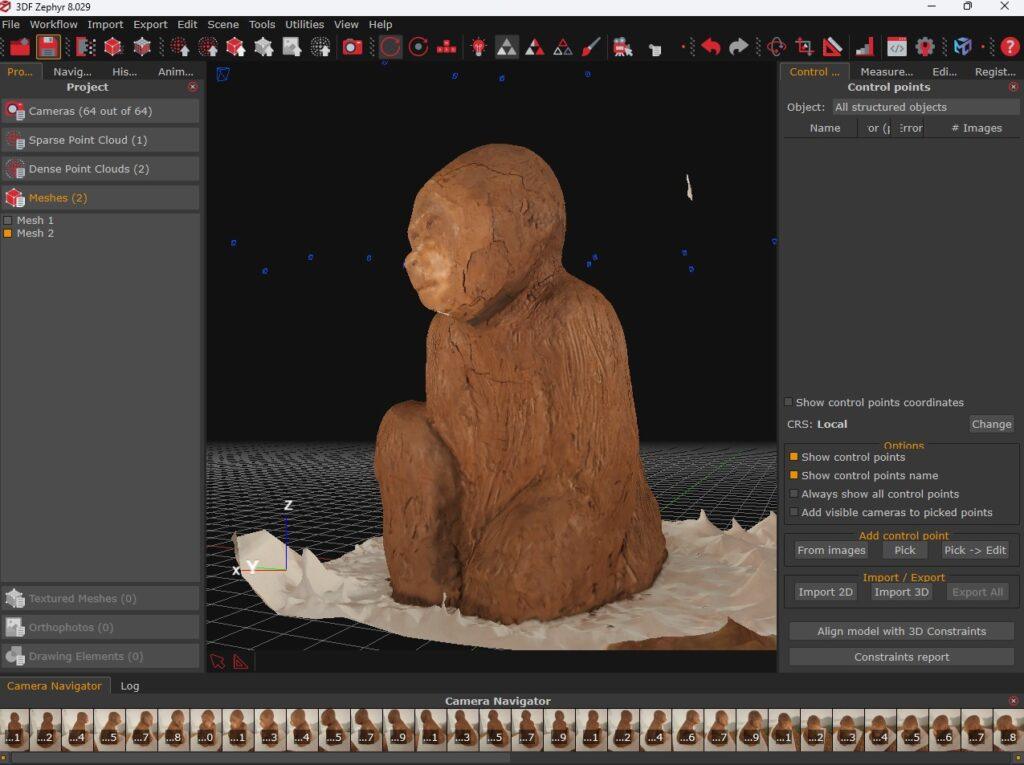Switch to the Log tab
Screen dimensions: 1024x765
pyautogui.click(x=130, y=686)
